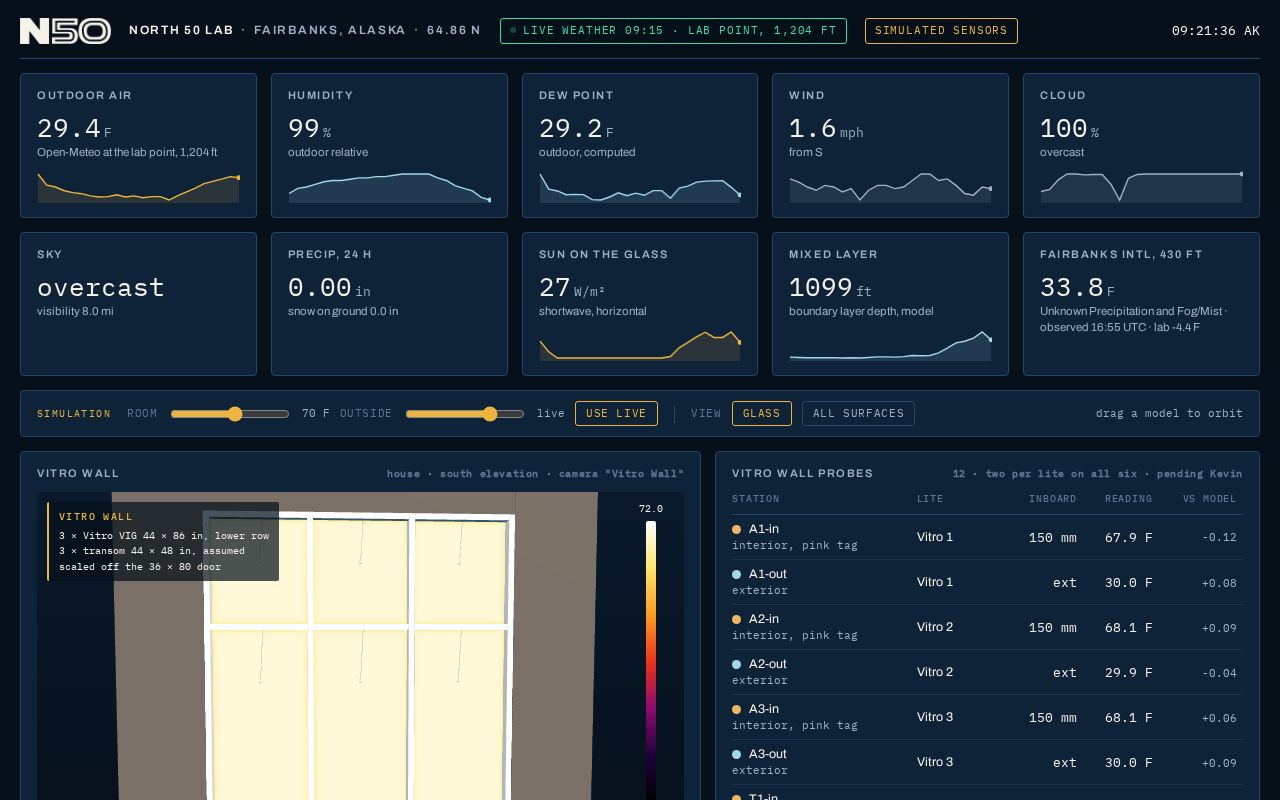Click the A1-out blue station dot

click(737, 575)
